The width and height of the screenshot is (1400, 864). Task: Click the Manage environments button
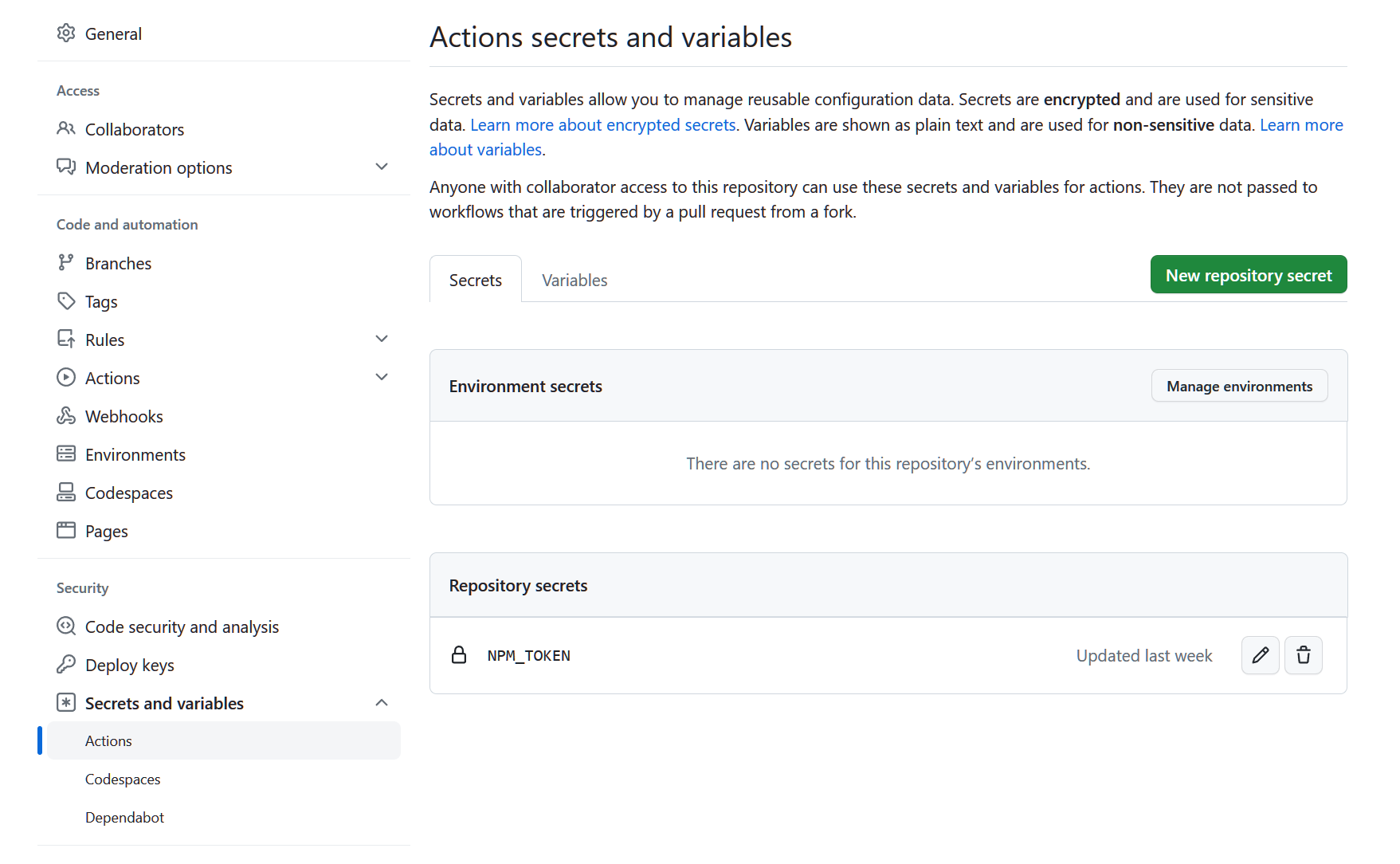pos(1239,387)
